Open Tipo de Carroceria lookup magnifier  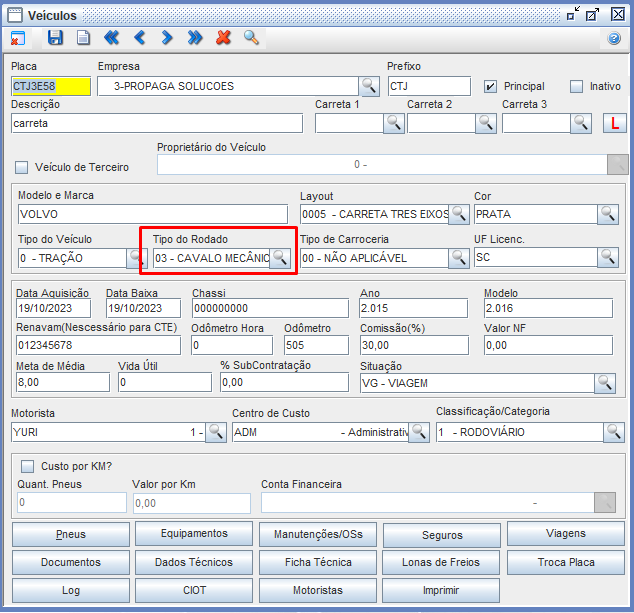pyautogui.click(x=459, y=258)
